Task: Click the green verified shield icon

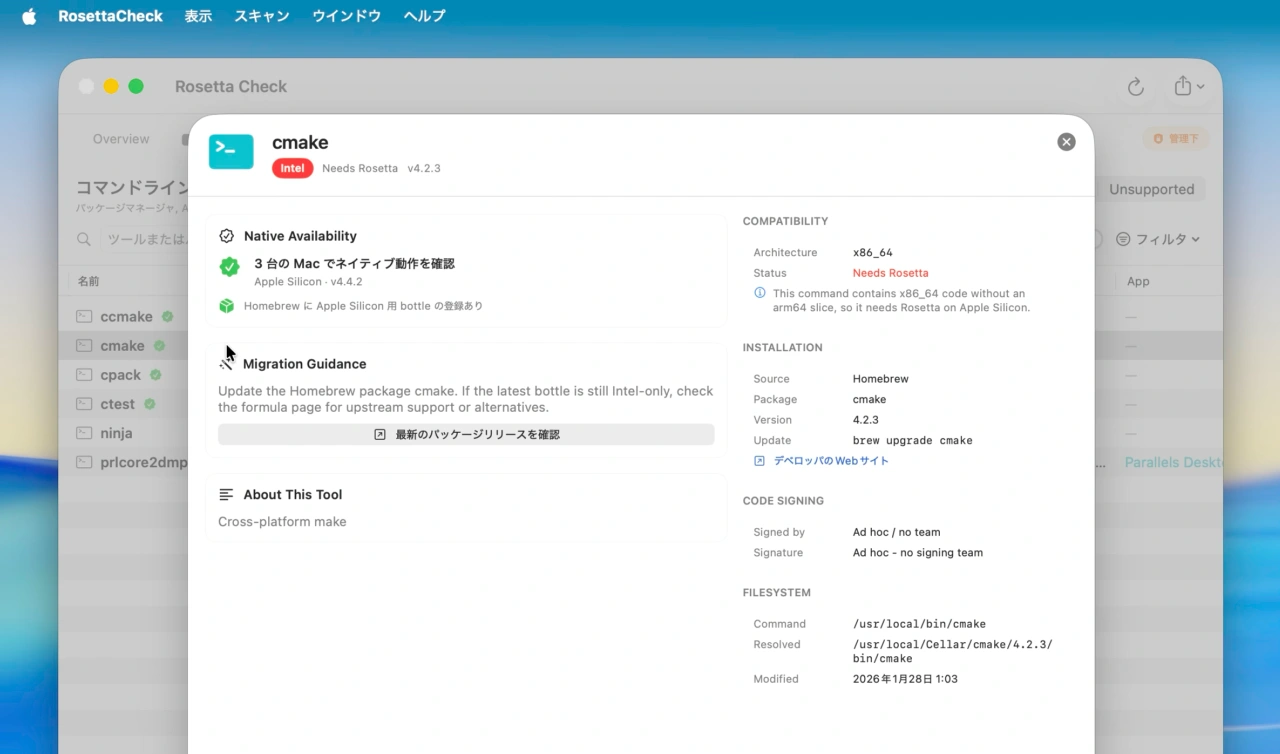Action: [230, 267]
